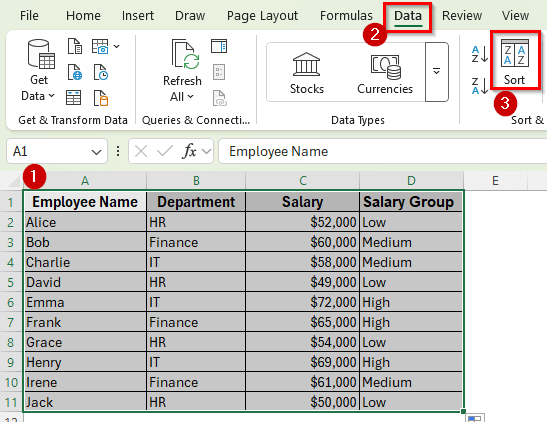Open the File tab

pyautogui.click(x=29, y=16)
